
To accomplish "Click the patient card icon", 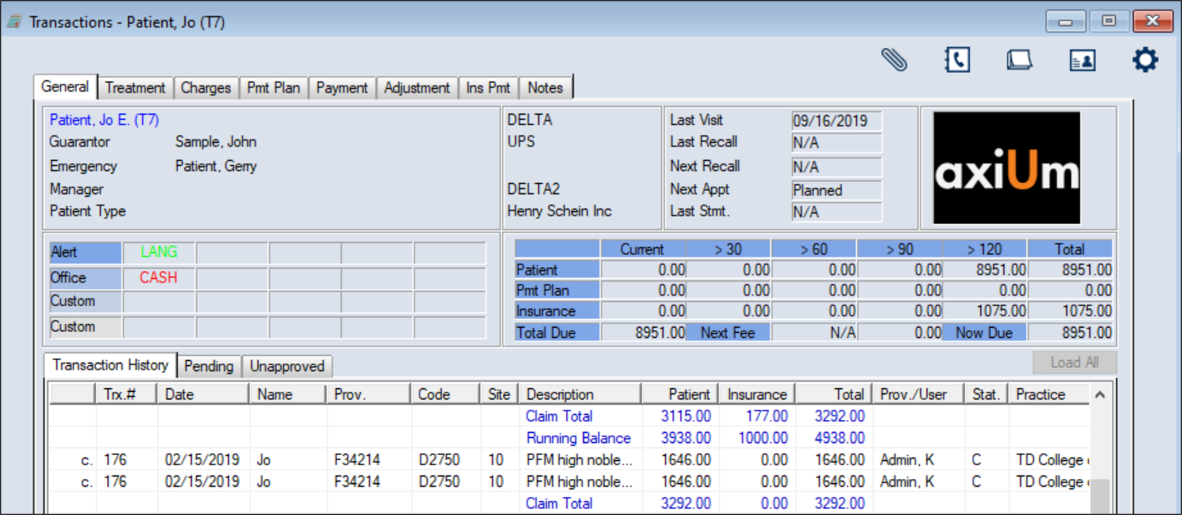I will click(x=1018, y=60).
